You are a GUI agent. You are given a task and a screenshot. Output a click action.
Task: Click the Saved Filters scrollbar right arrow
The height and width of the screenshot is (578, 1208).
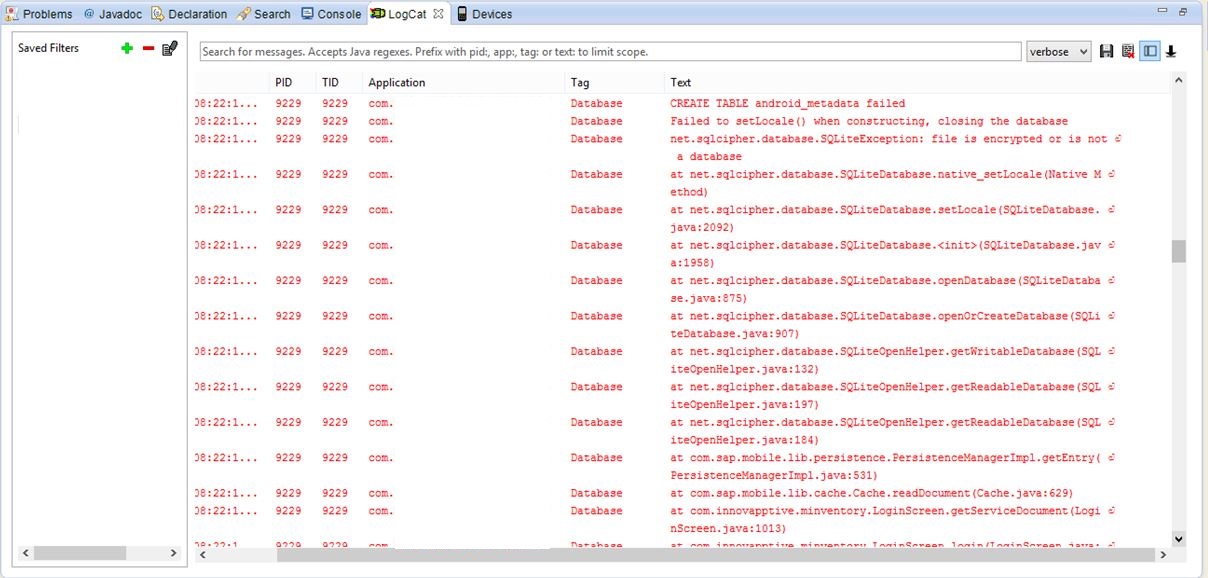point(173,553)
